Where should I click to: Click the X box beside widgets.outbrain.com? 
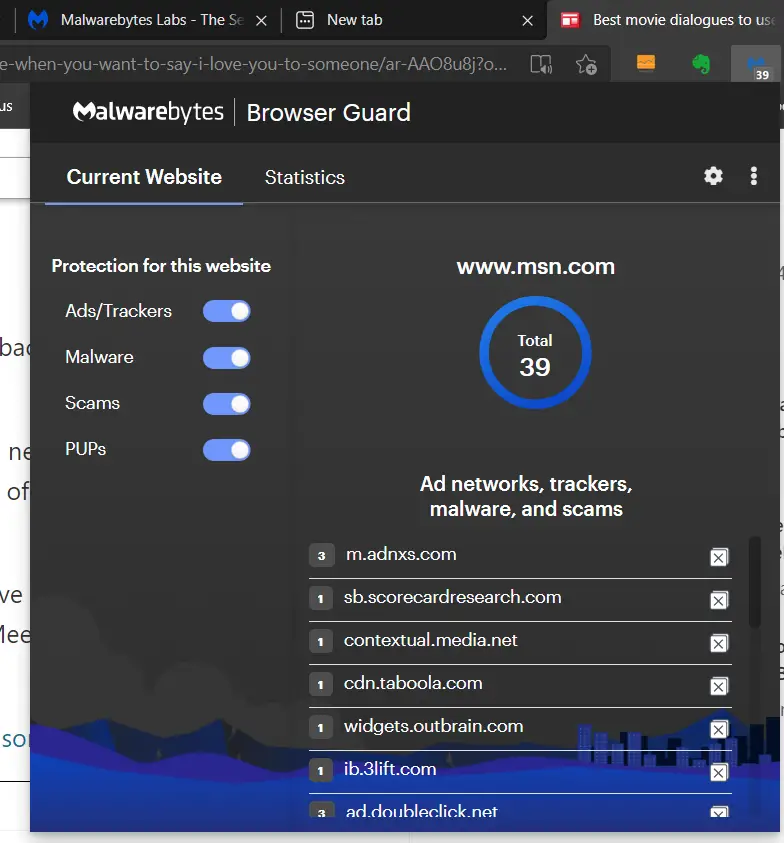719,730
